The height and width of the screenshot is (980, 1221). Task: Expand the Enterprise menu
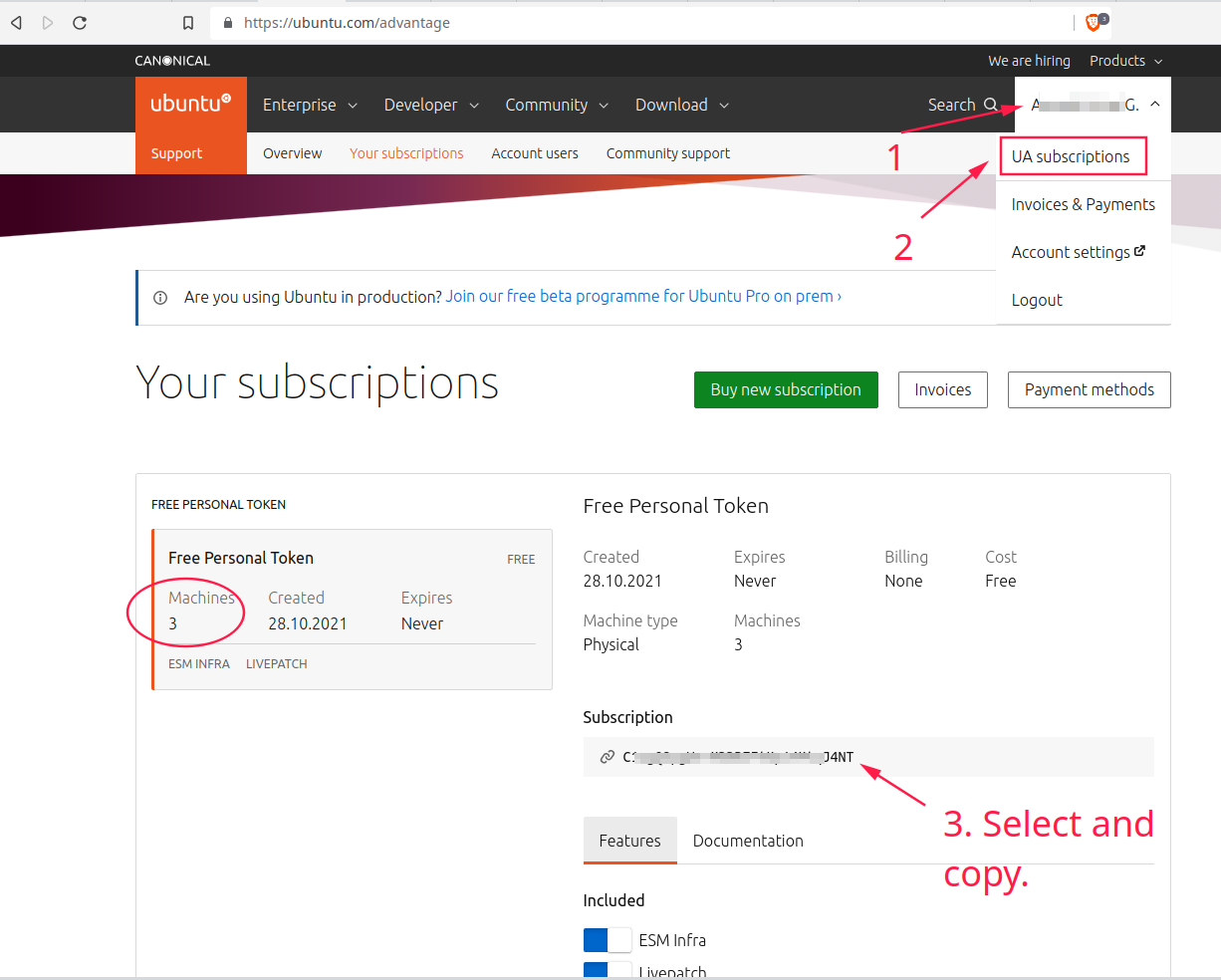pos(310,105)
